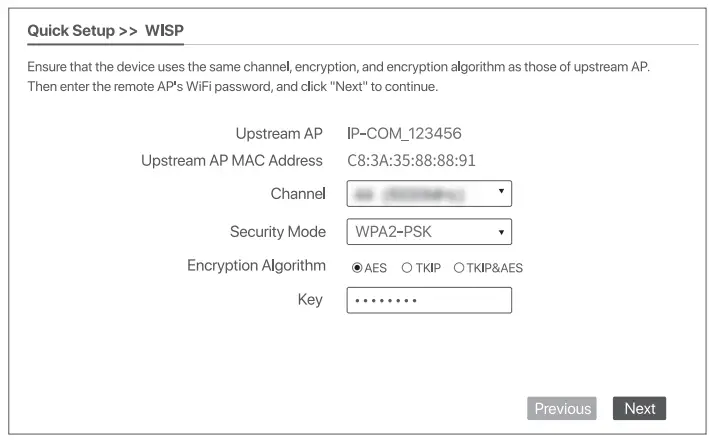This screenshot has width=712, height=443.
Task: Click the IP-COM_123456 upstream AP name
Action: 403,134
